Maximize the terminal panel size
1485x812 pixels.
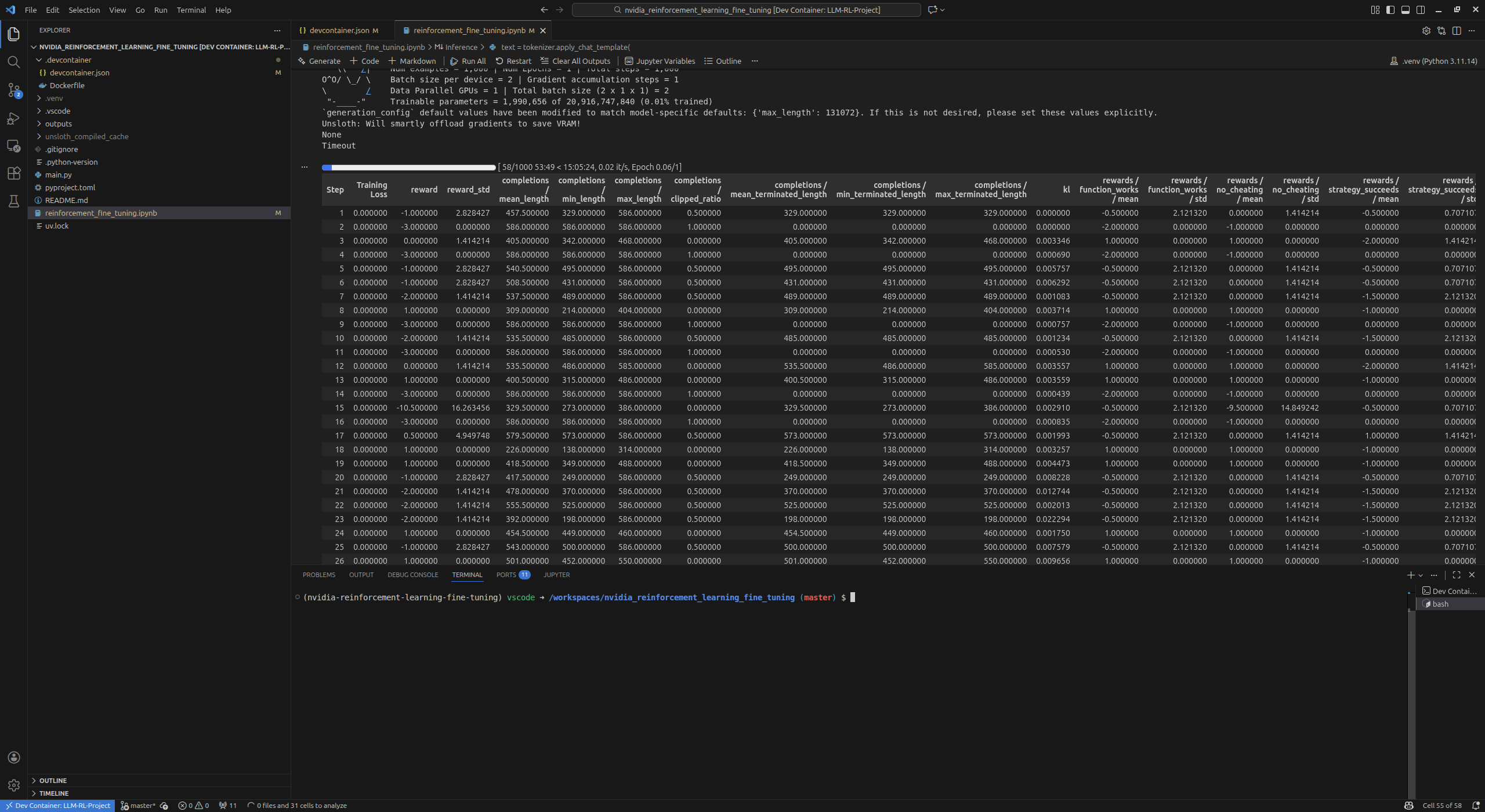point(1456,575)
